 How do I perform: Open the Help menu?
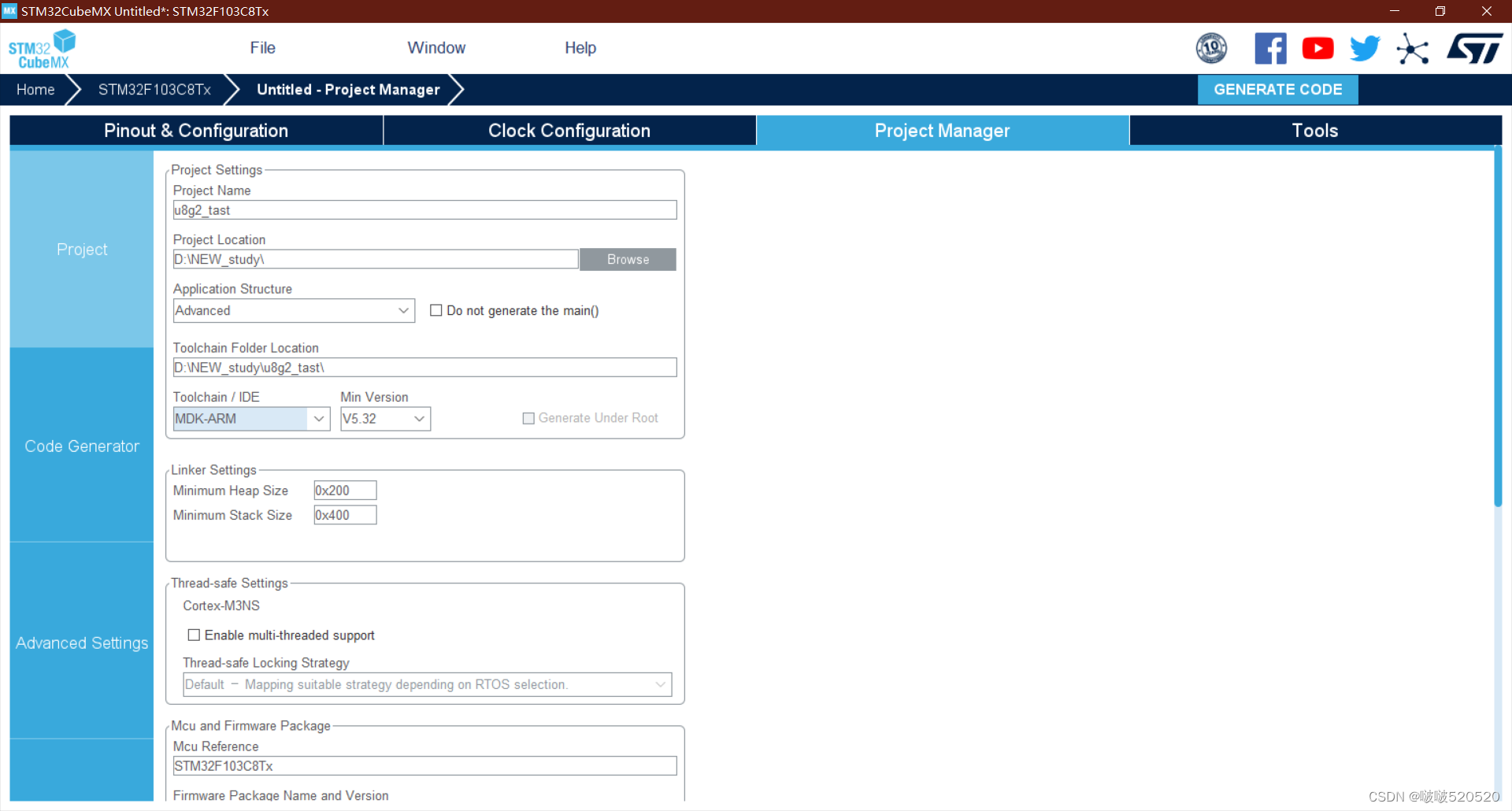pyautogui.click(x=580, y=48)
